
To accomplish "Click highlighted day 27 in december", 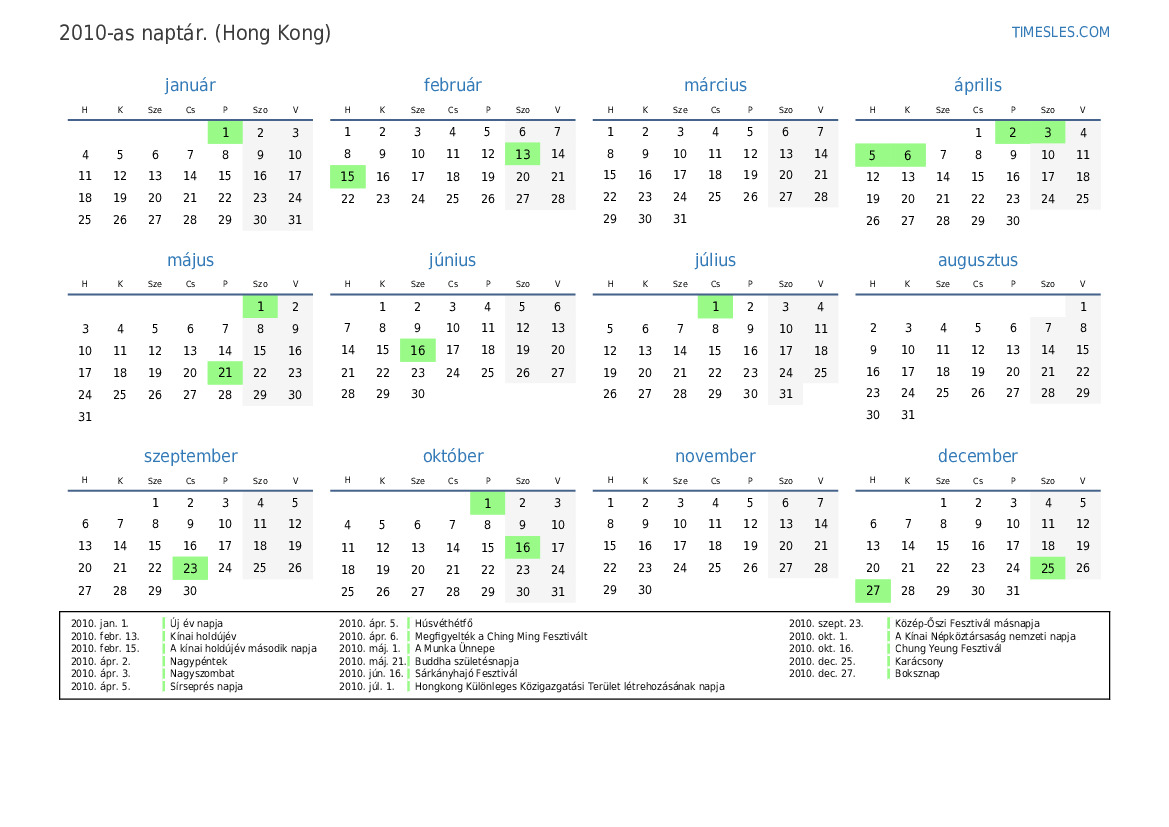I will (872, 591).
